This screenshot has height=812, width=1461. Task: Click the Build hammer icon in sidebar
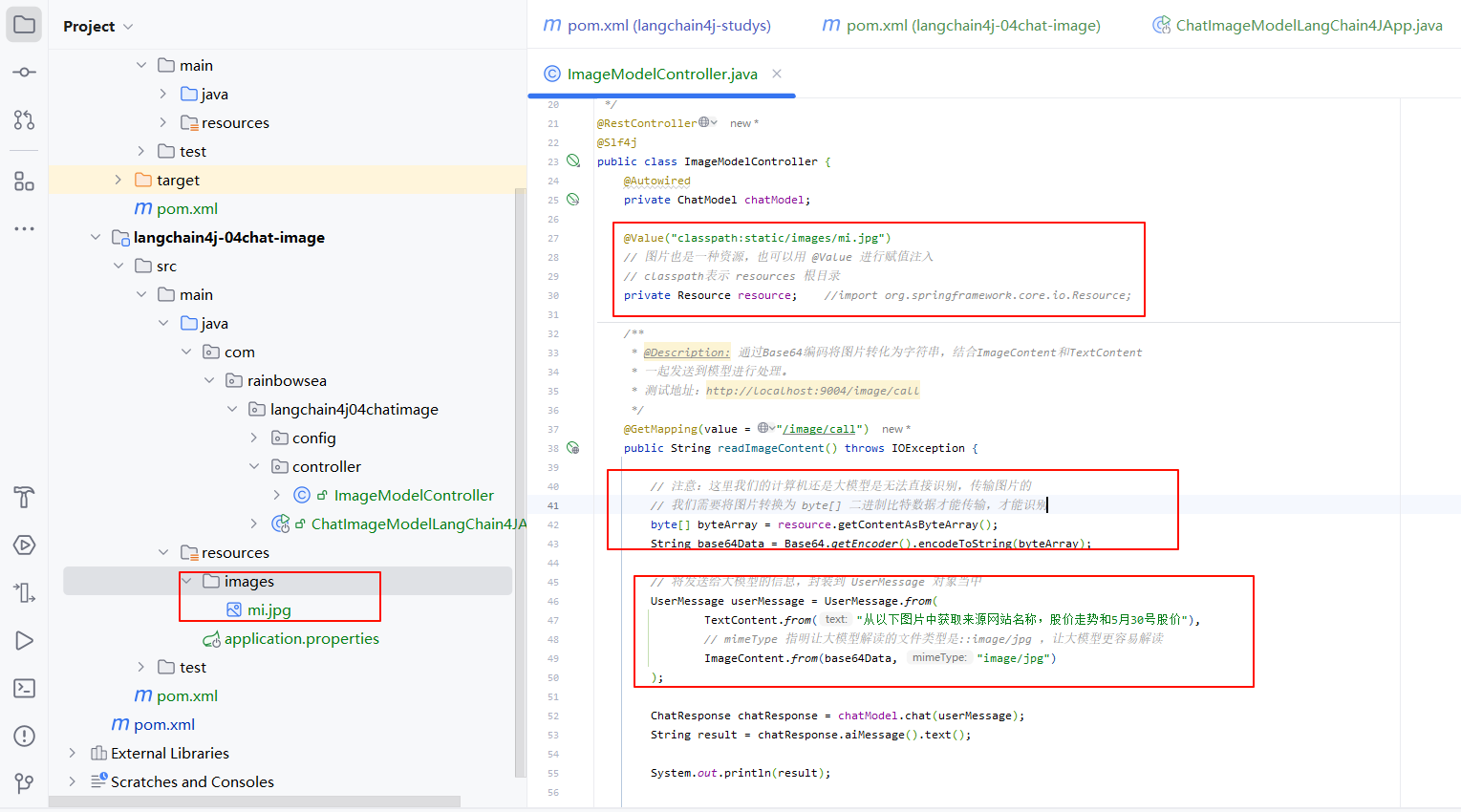coord(25,497)
